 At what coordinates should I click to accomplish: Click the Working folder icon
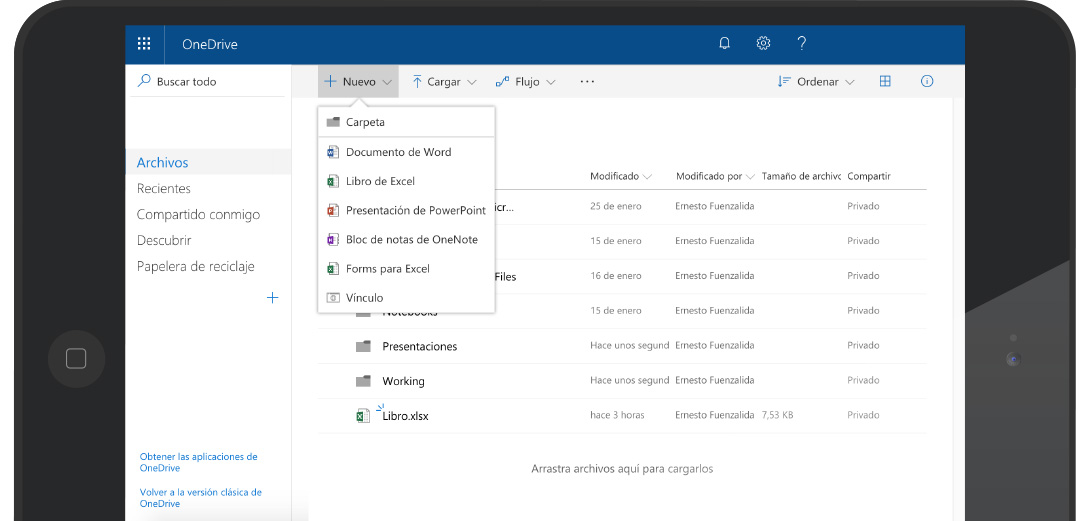[x=363, y=381]
